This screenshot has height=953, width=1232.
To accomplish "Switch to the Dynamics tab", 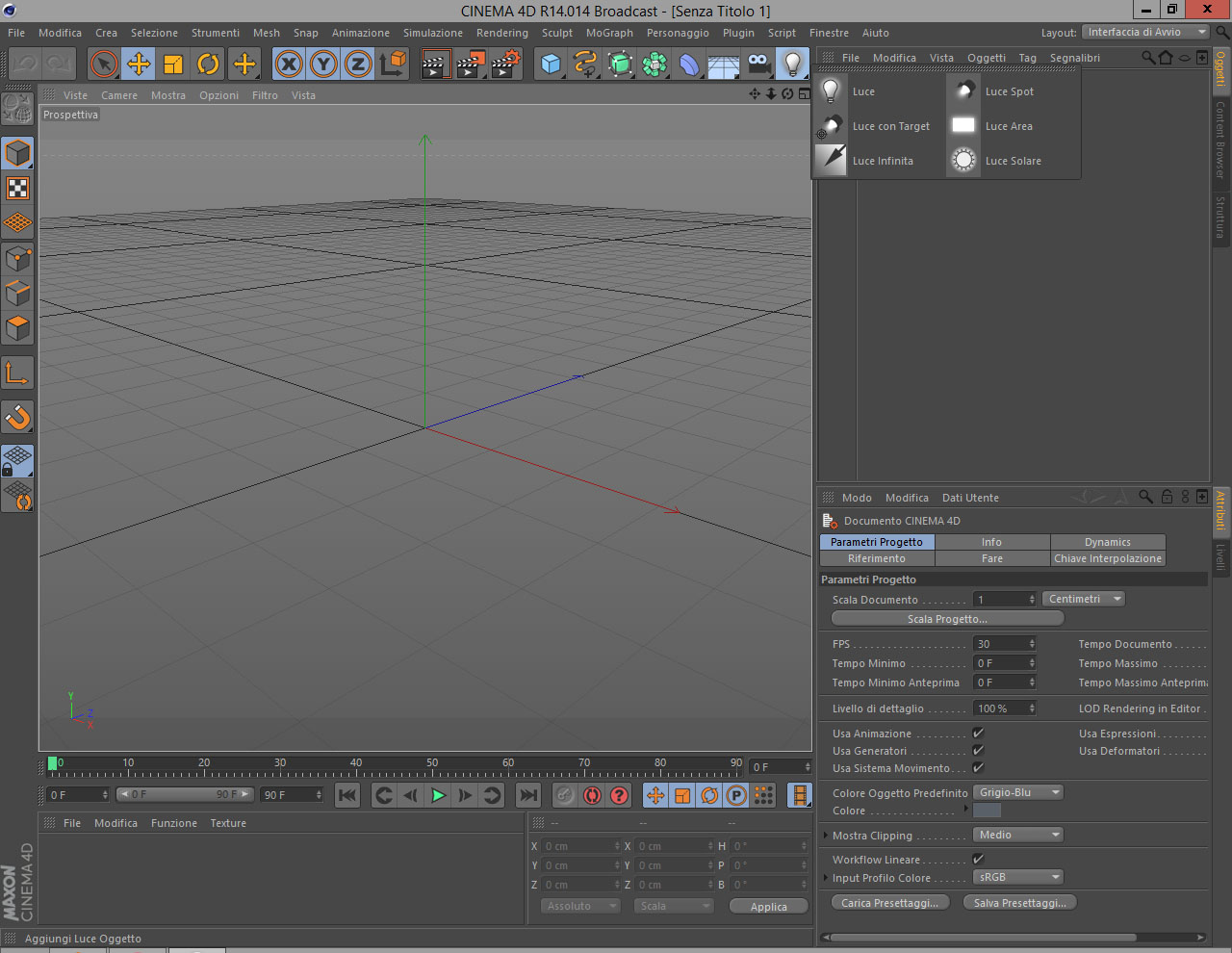I will point(1108,542).
